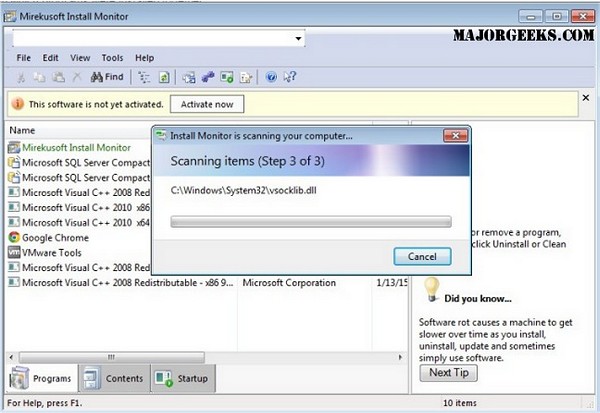600x413 pixels.
Task: Click the blue wrench toolbar icon
Action: pos(208,77)
